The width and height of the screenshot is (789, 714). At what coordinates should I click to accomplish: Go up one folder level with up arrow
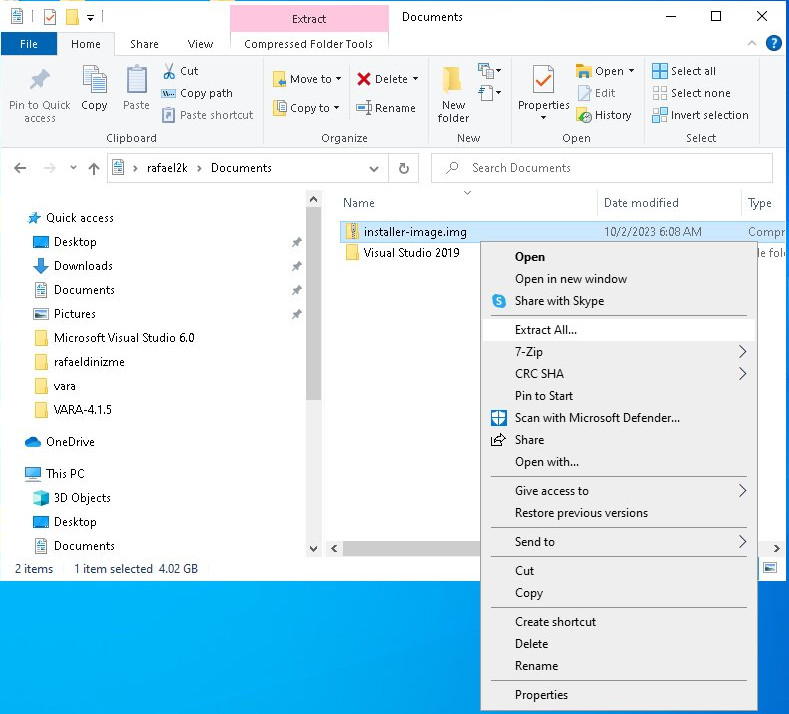coord(94,168)
